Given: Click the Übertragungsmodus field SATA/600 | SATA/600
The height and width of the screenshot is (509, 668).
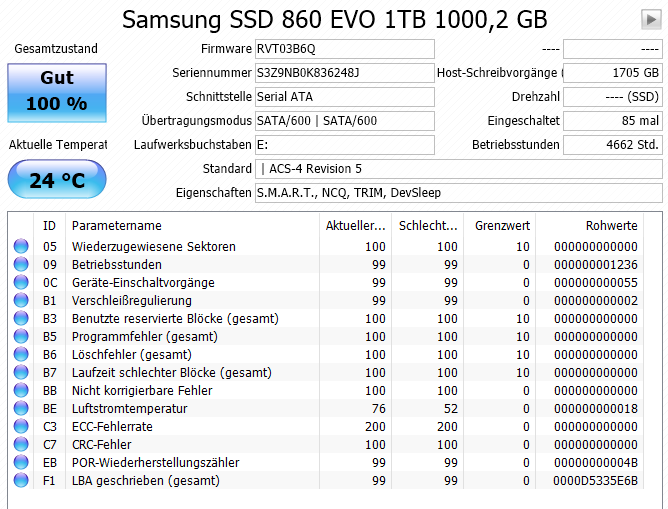Looking at the screenshot, I should (x=345, y=121).
